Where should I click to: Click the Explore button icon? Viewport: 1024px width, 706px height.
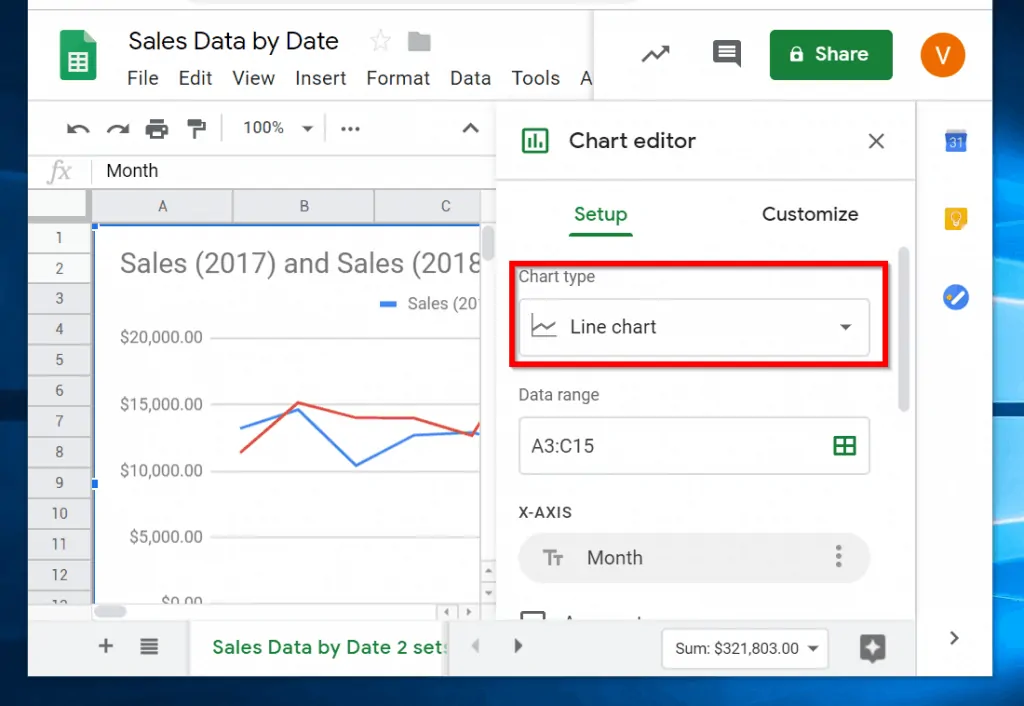coord(872,648)
